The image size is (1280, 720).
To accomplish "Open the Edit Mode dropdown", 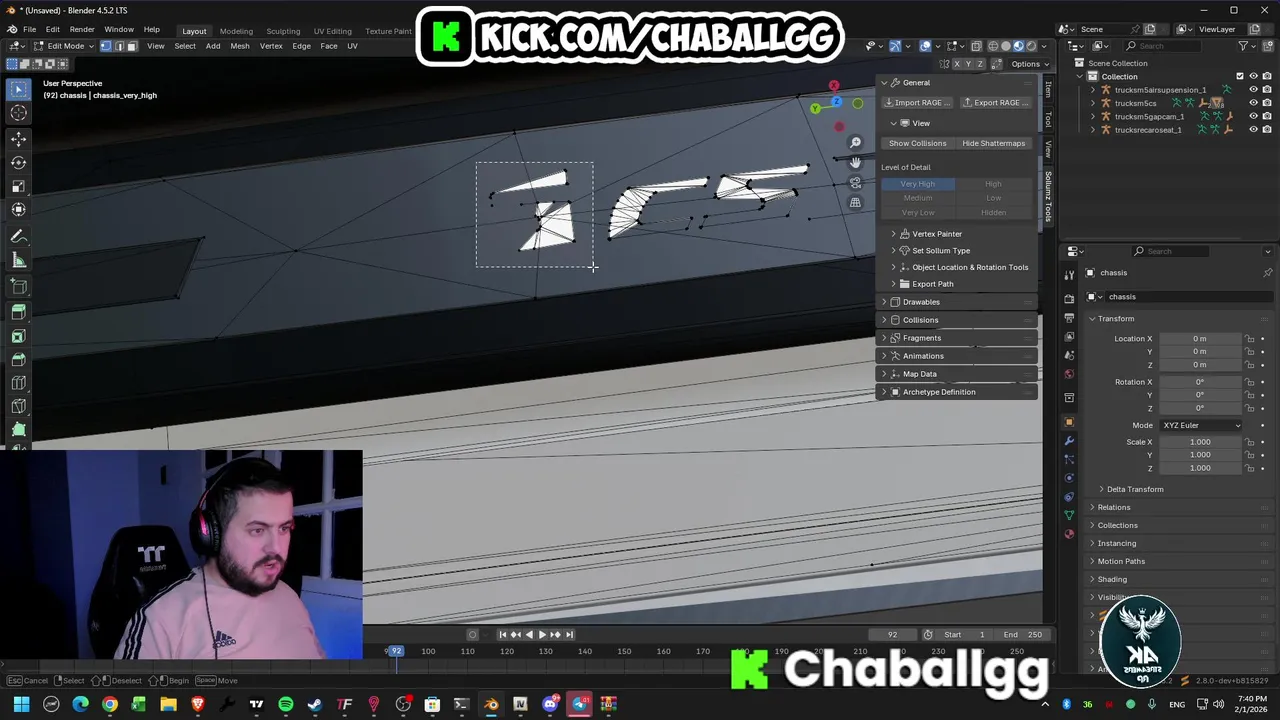I will click(63, 46).
